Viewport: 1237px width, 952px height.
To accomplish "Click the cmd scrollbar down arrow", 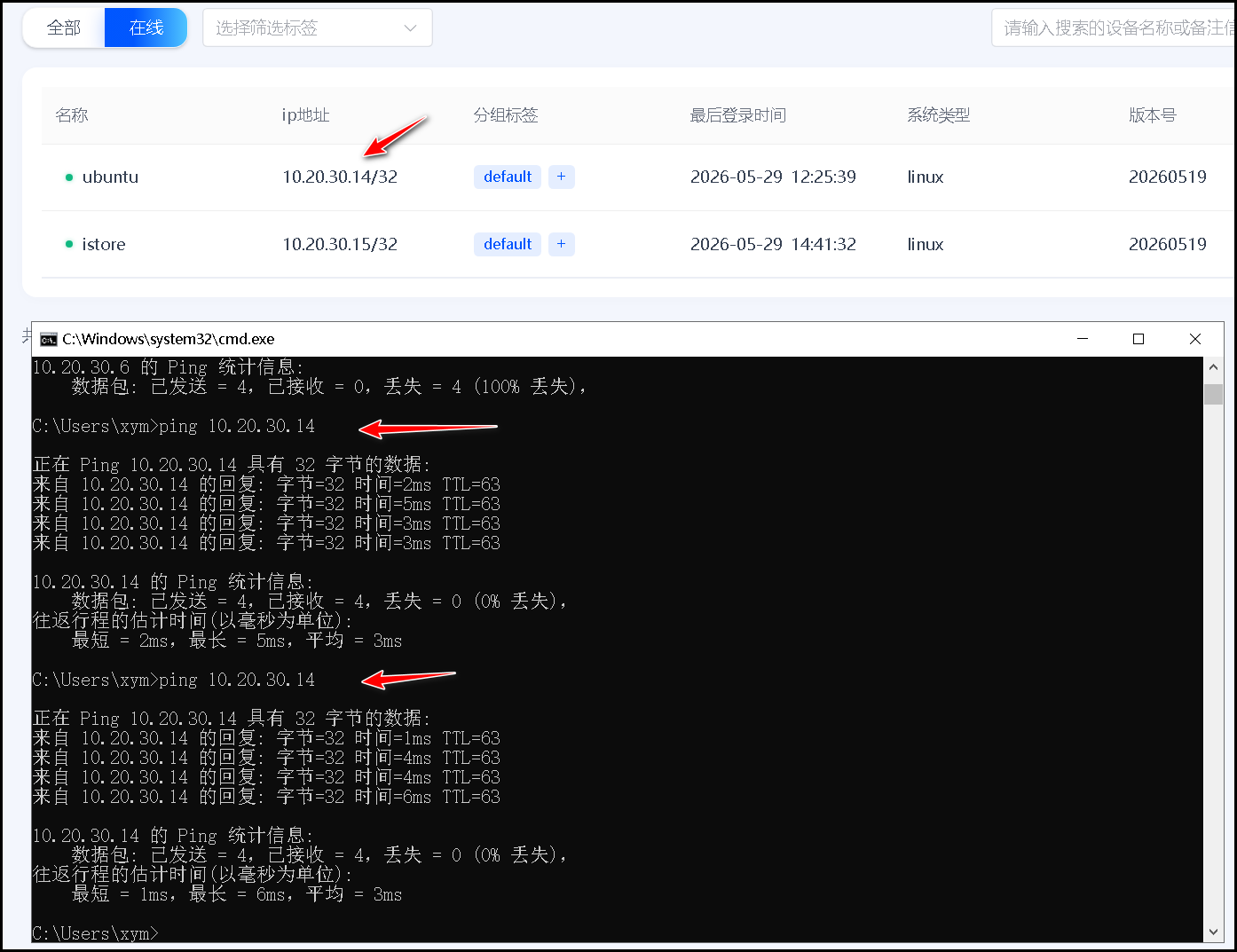I will 1214,932.
